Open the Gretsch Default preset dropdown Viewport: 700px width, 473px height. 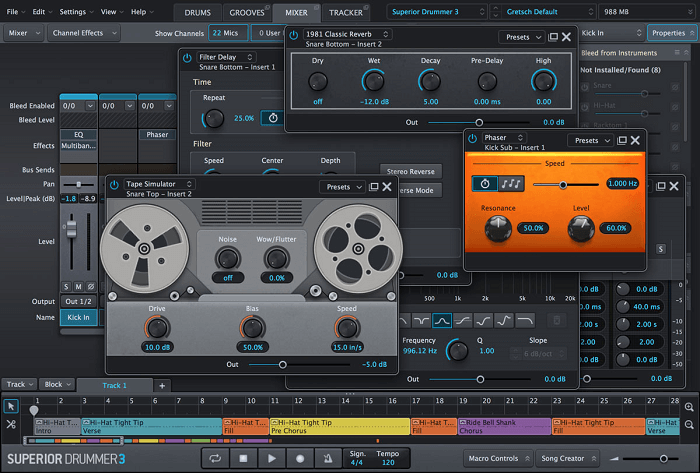point(549,12)
